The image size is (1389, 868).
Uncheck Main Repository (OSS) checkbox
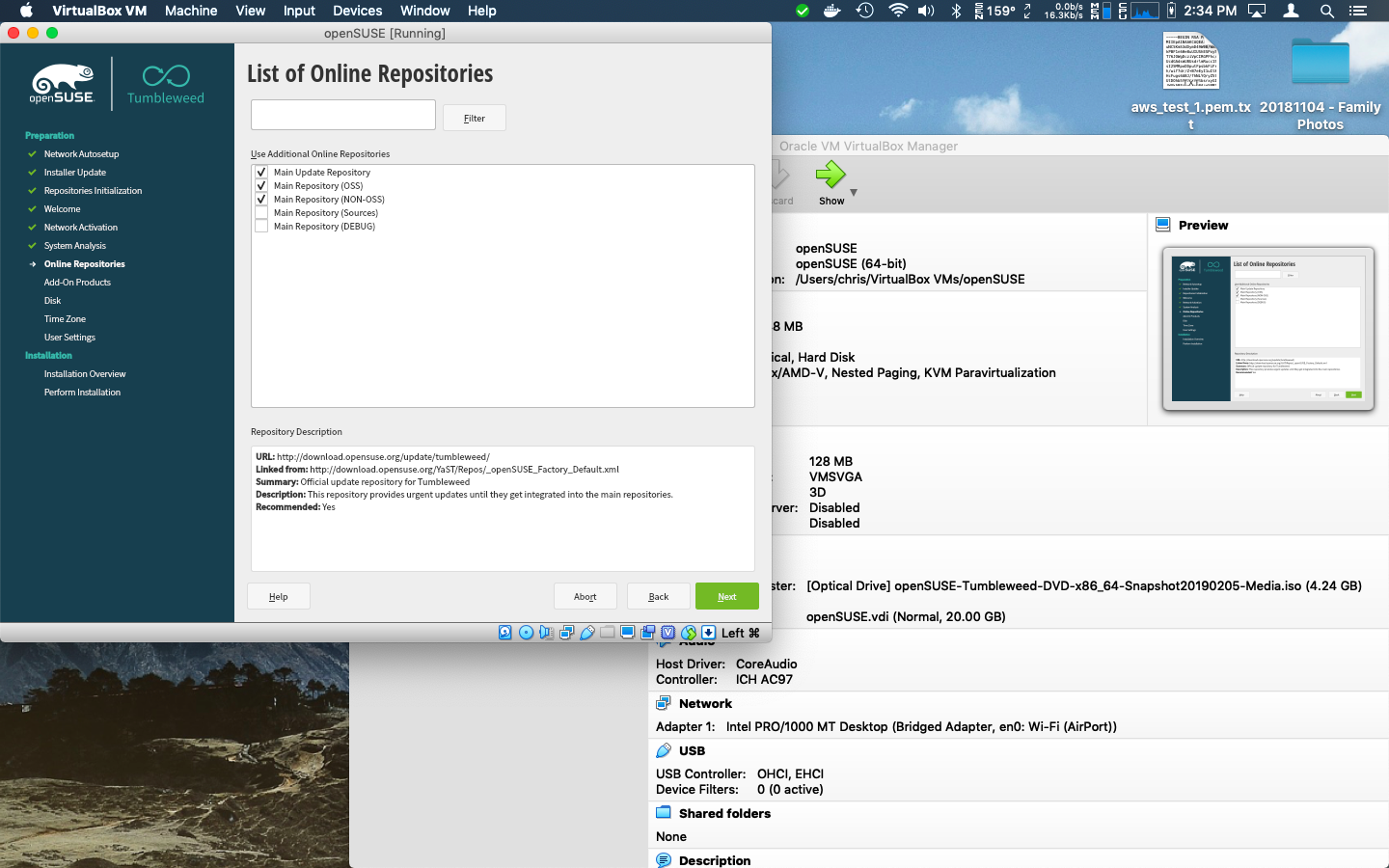(x=261, y=186)
